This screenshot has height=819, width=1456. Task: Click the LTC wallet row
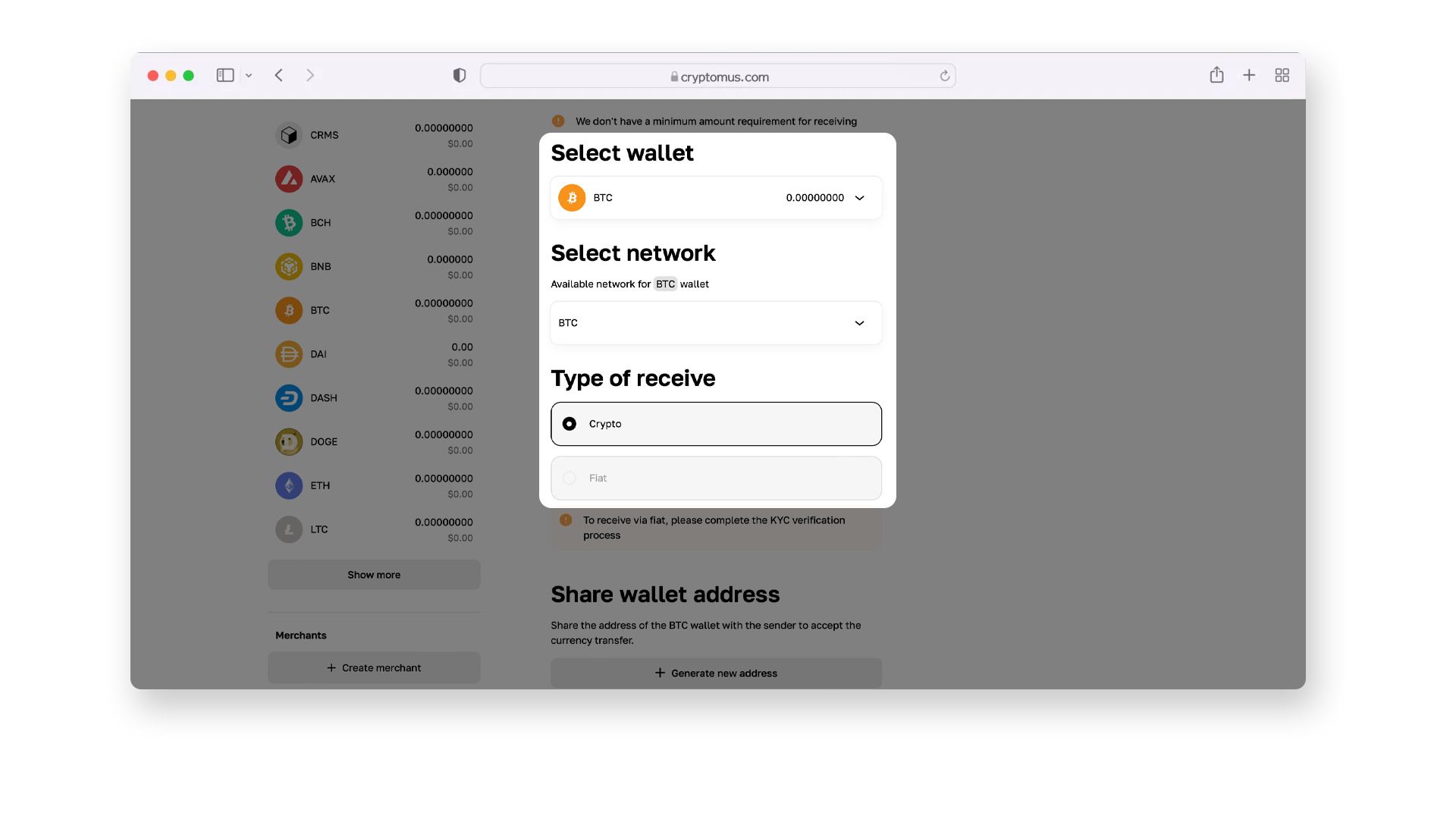pyautogui.click(x=374, y=530)
